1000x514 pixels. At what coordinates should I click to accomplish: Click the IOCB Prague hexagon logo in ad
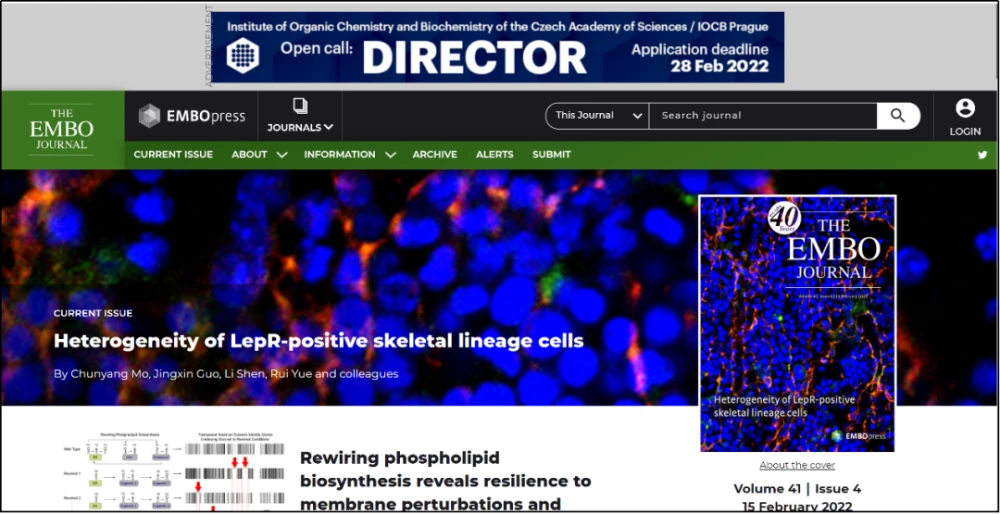coord(242,54)
